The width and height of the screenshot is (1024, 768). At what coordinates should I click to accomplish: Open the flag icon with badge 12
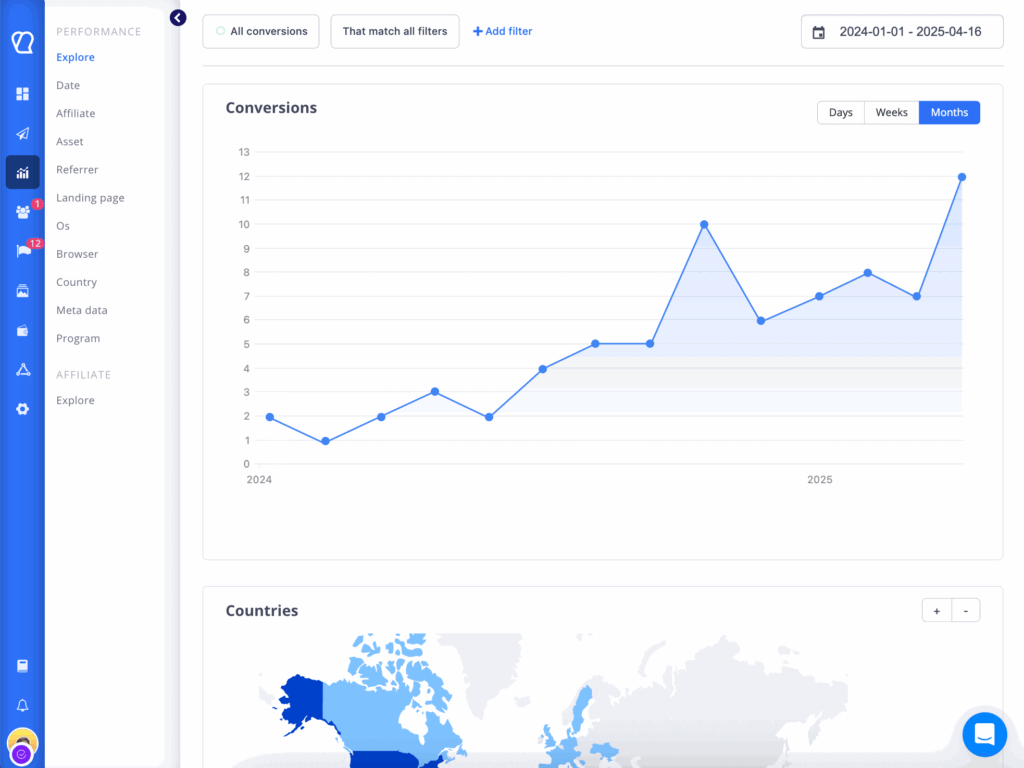pyautogui.click(x=22, y=251)
